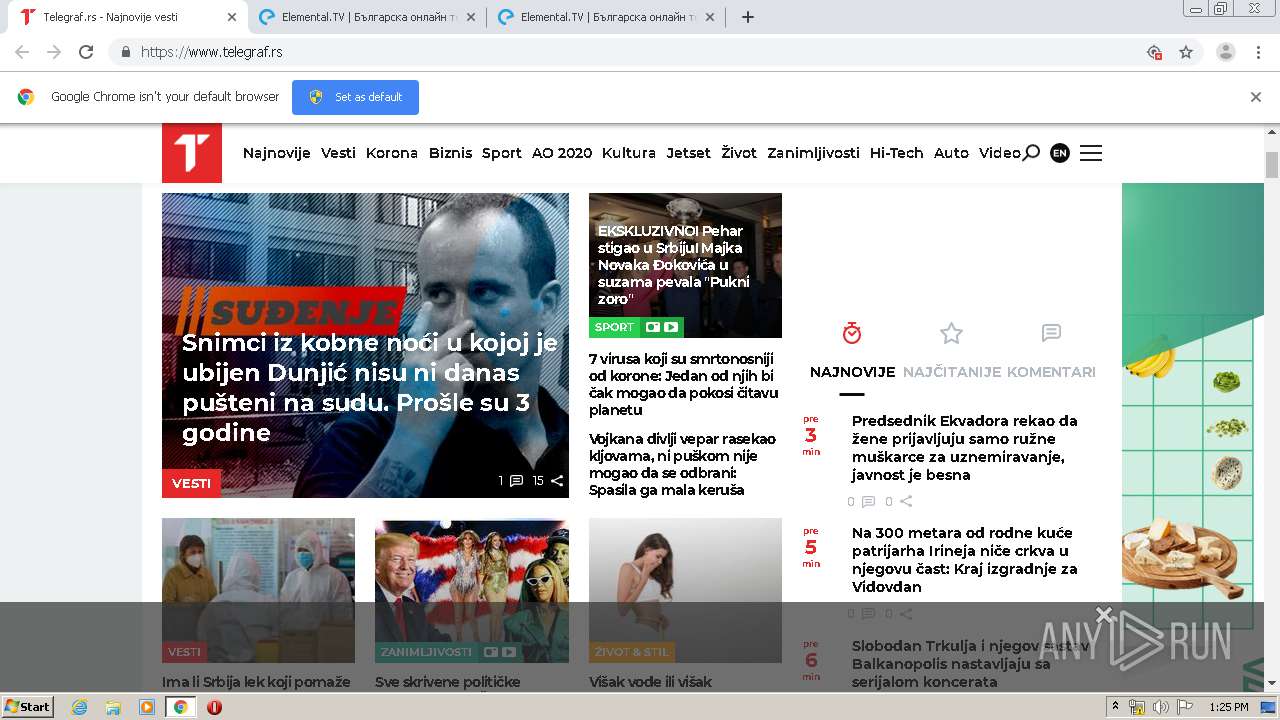Click the red VESTI tag on main story

pos(191,483)
